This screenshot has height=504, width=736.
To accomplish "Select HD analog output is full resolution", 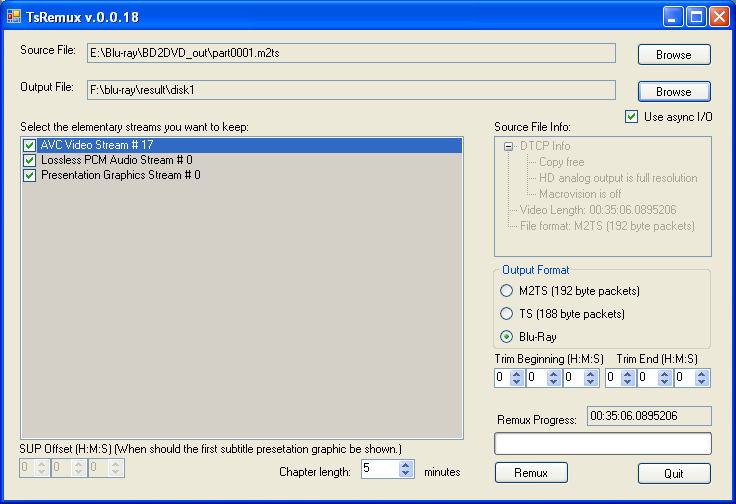I will [x=618, y=178].
